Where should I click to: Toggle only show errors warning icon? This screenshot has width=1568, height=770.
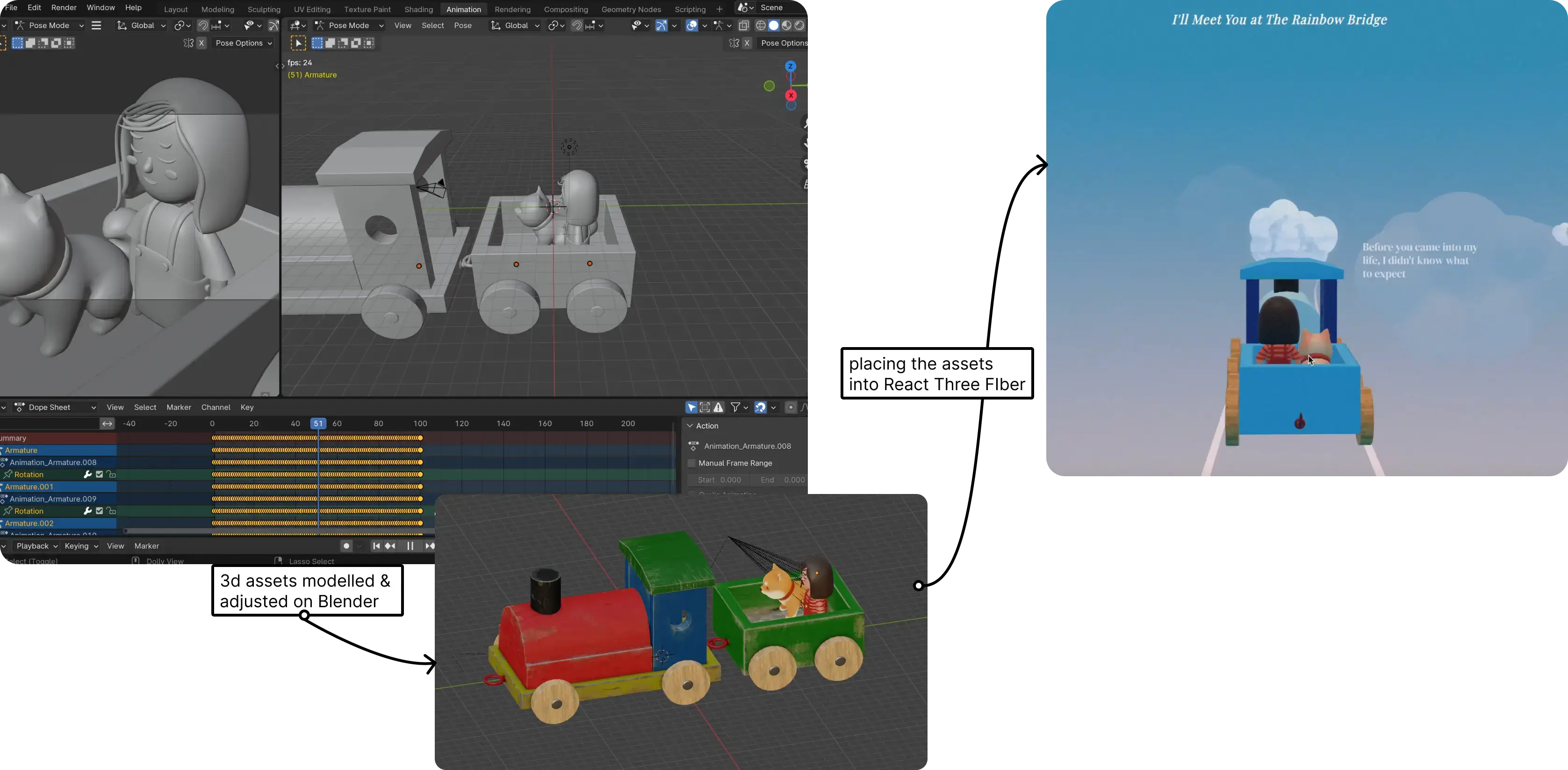719,407
